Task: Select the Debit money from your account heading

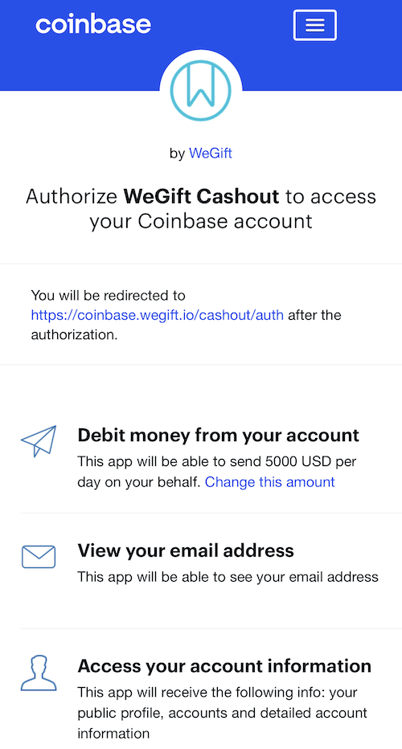Action: point(218,435)
